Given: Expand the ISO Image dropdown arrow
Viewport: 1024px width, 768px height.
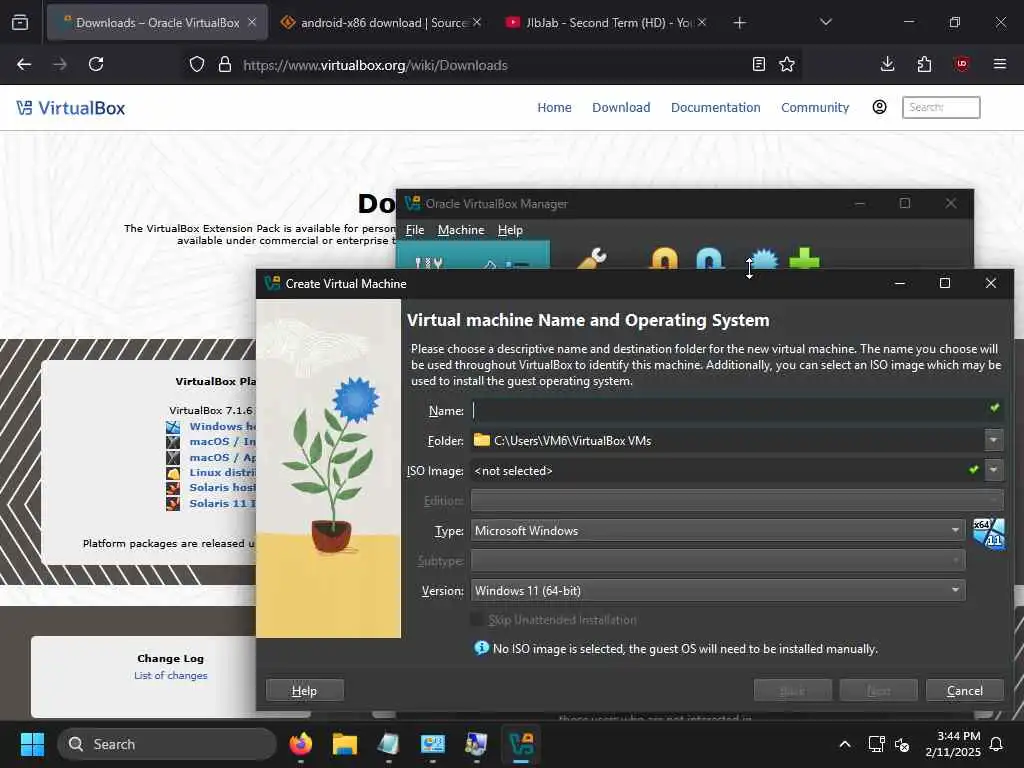Looking at the screenshot, I should click(x=993, y=470).
